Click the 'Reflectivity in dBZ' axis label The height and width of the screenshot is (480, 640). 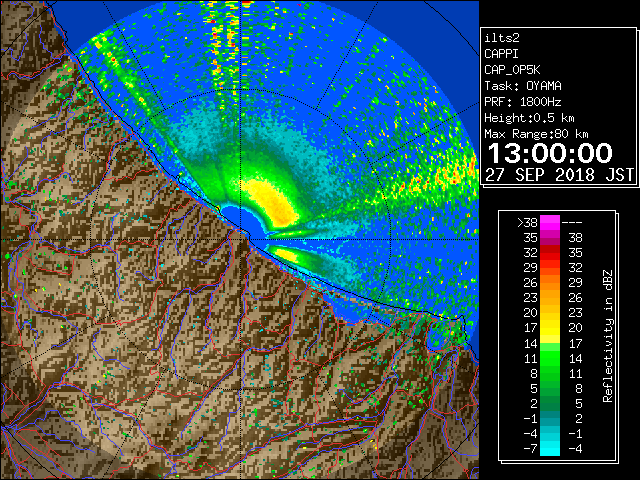click(608, 336)
